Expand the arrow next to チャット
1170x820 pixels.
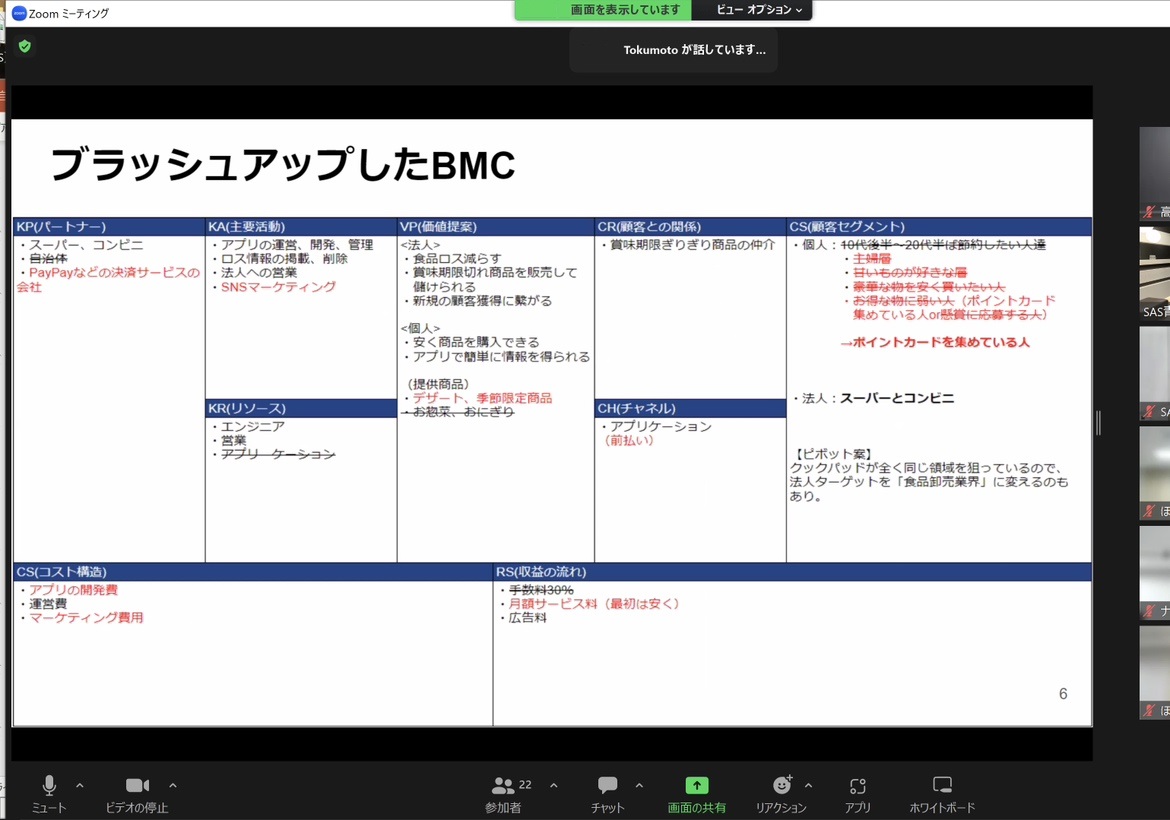[x=639, y=785]
